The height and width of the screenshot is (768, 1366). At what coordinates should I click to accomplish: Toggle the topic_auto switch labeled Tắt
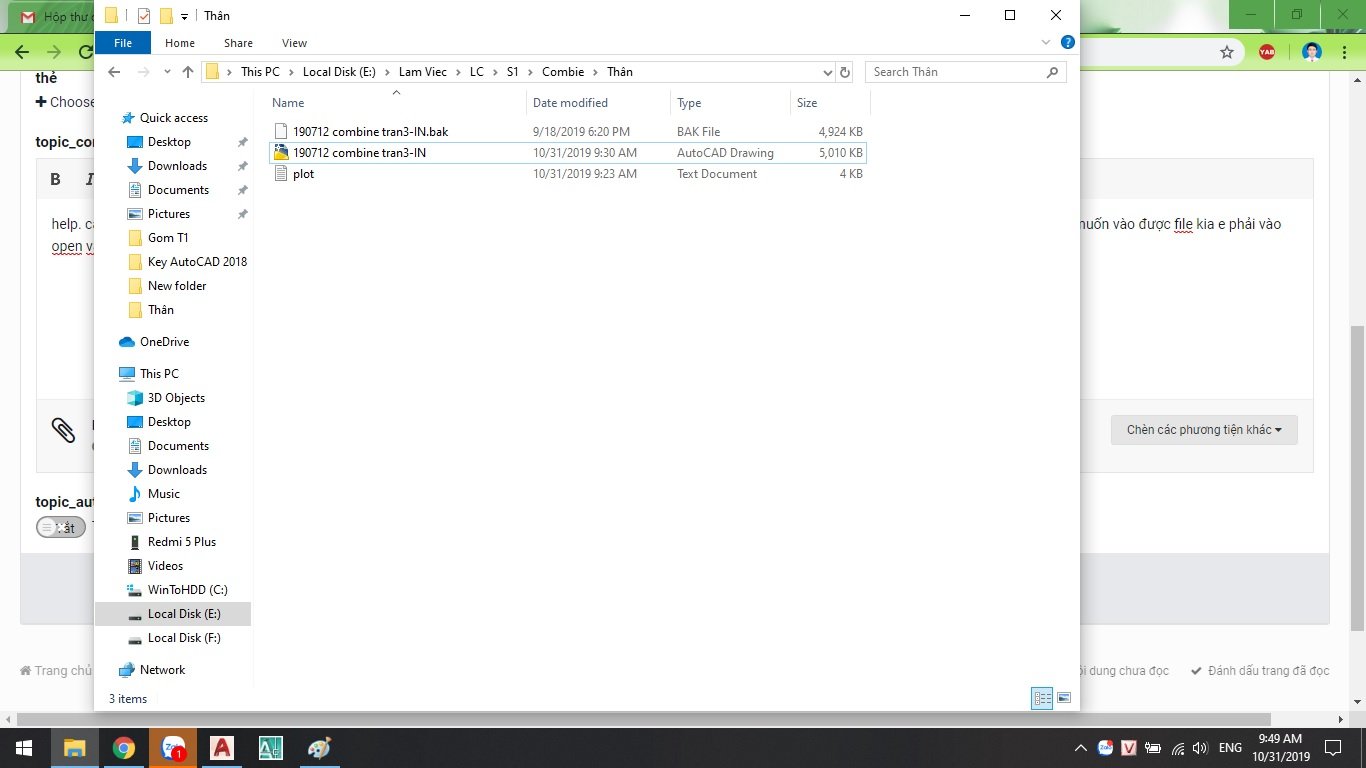point(61,527)
